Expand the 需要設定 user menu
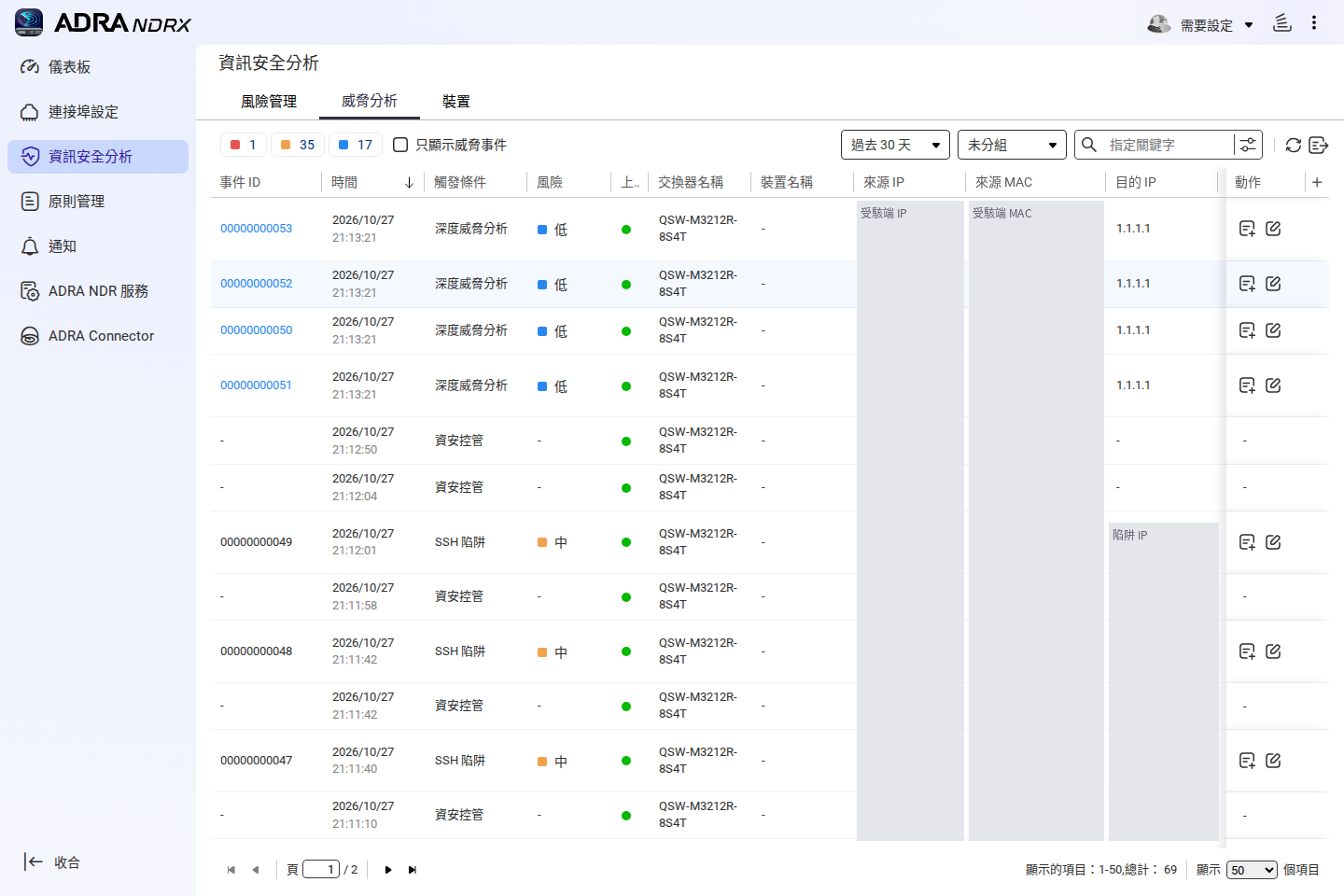The image size is (1344, 896). point(1200,25)
